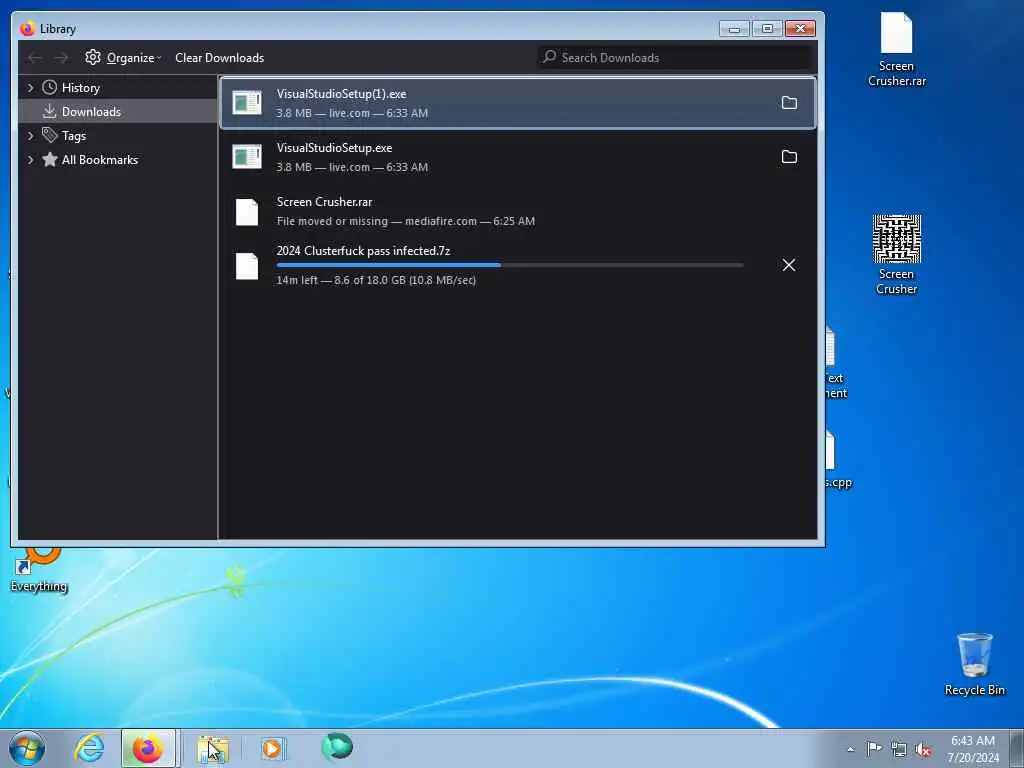Cancel the 2024 Clusterfuck download

789,264
